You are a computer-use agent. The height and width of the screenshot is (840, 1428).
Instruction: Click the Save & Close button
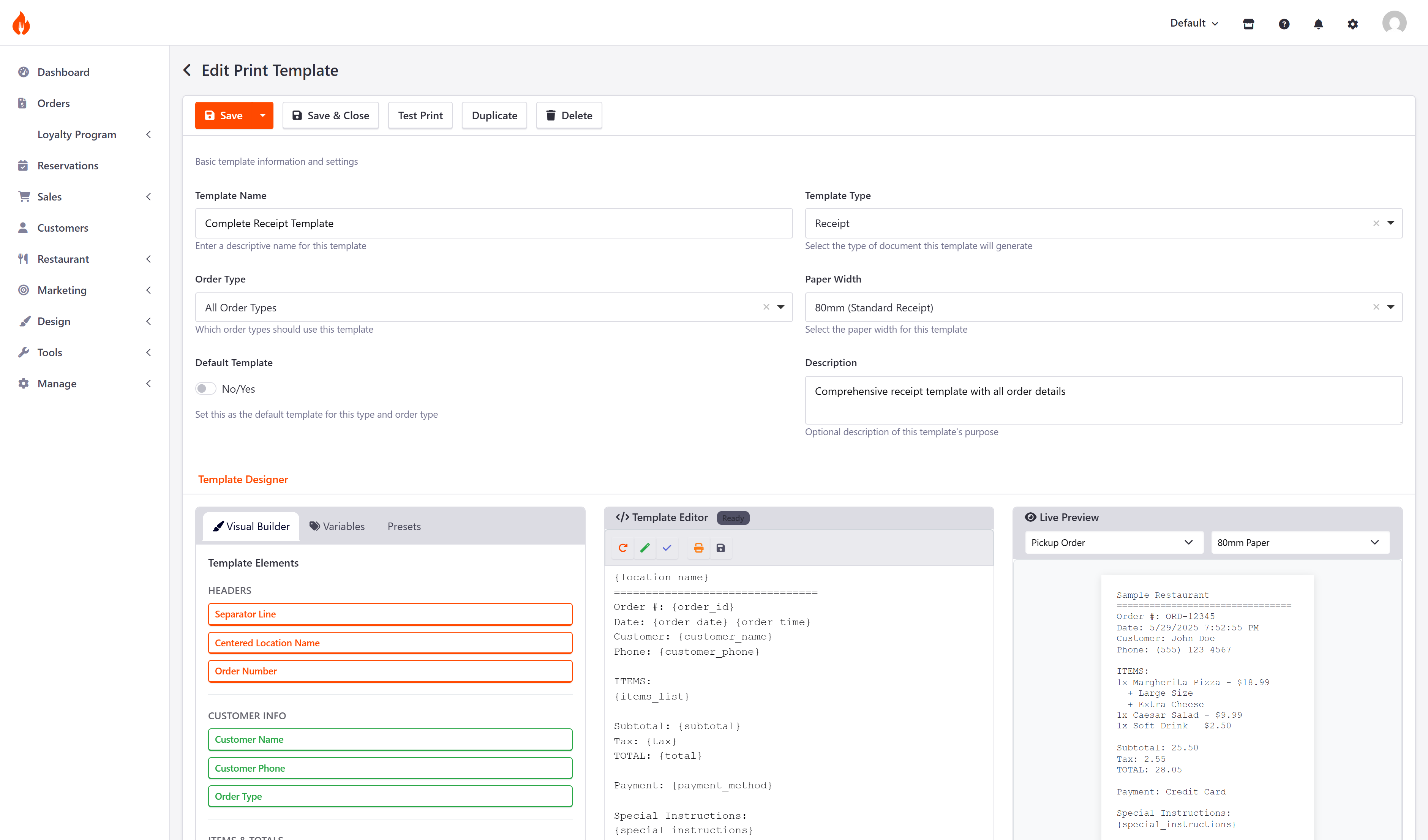pos(330,115)
